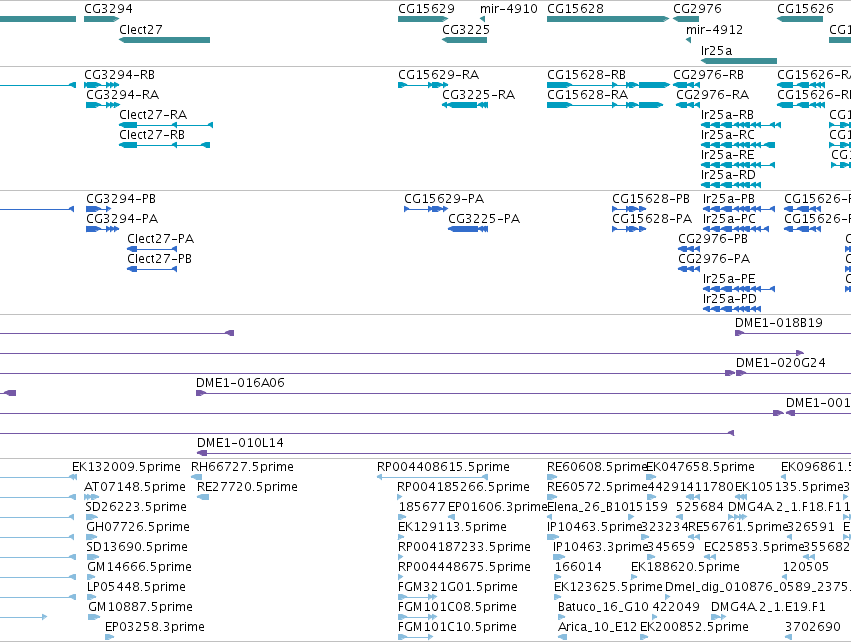The width and height of the screenshot is (851, 642).
Task: Click the LP05448.5prime EST label
Action: pyautogui.click(x=136, y=587)
